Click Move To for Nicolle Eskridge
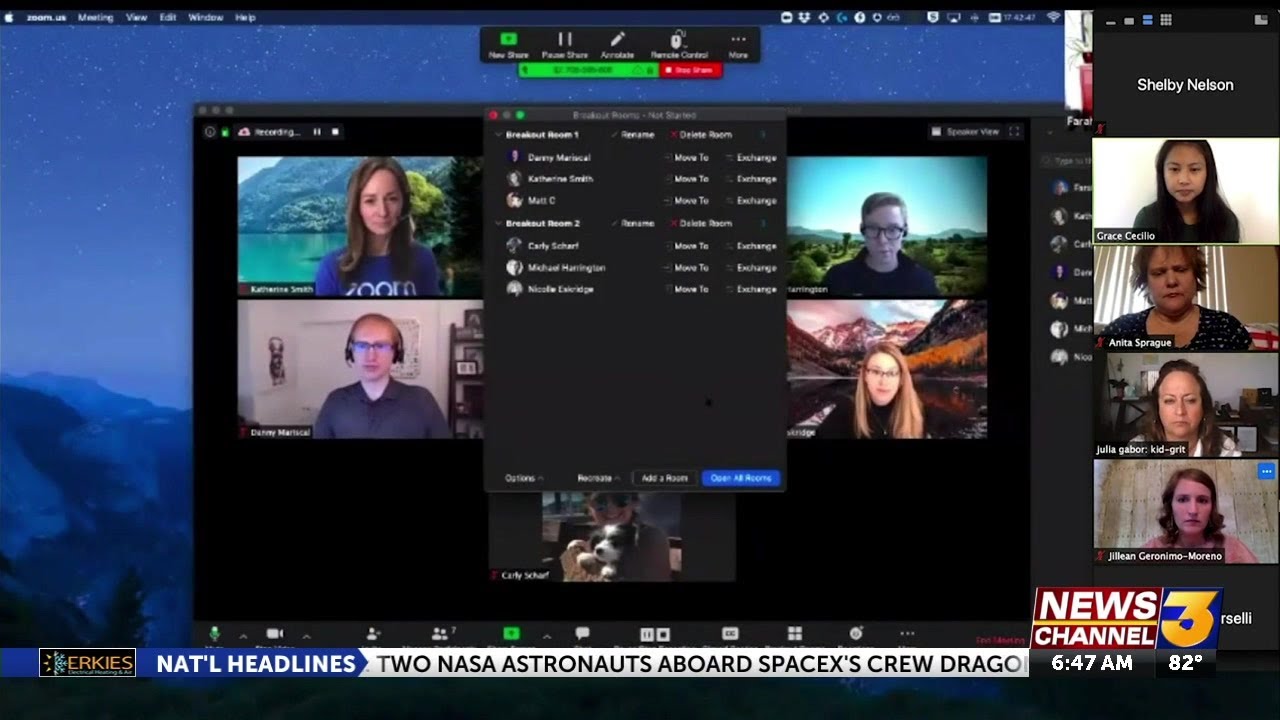This screenshot has width=1280, height=720. tap(687, 289)
